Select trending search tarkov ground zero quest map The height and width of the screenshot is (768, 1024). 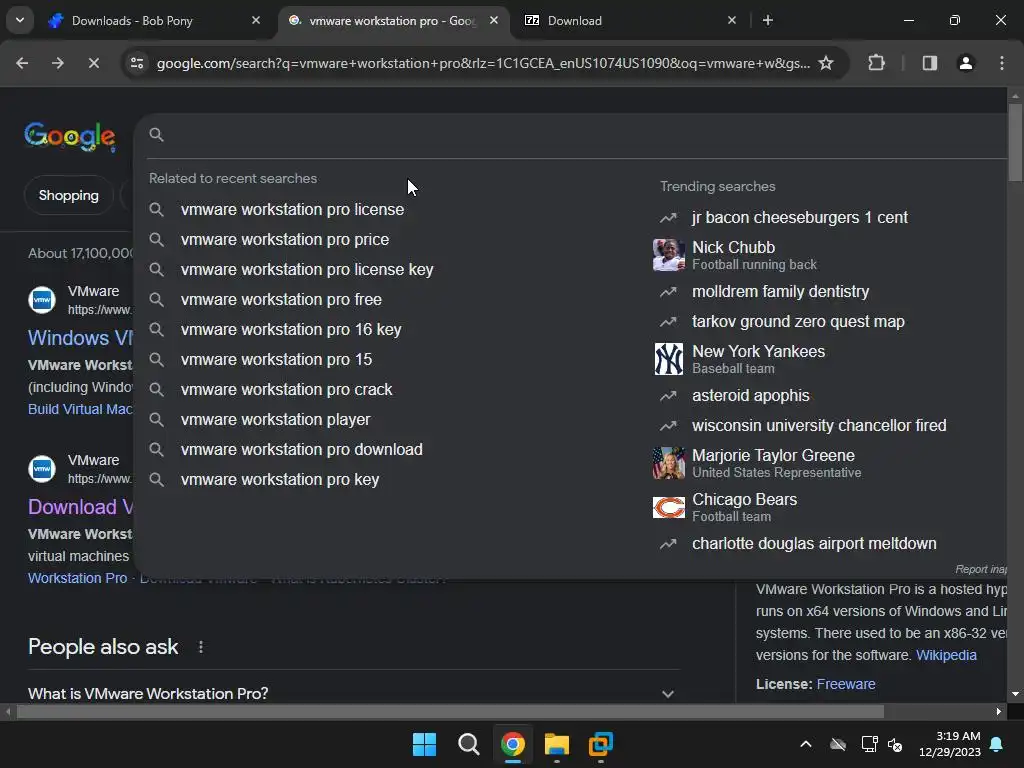coord(798,321)
